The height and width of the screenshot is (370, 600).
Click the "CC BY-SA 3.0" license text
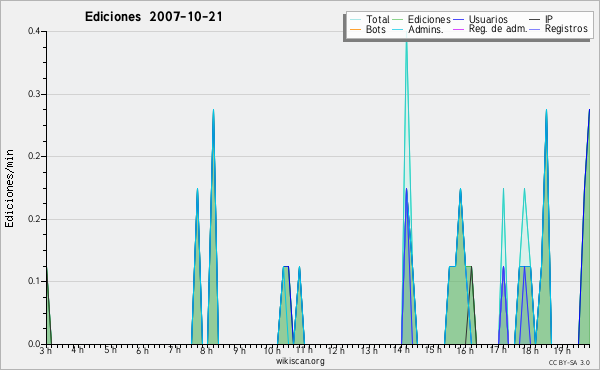569,363
